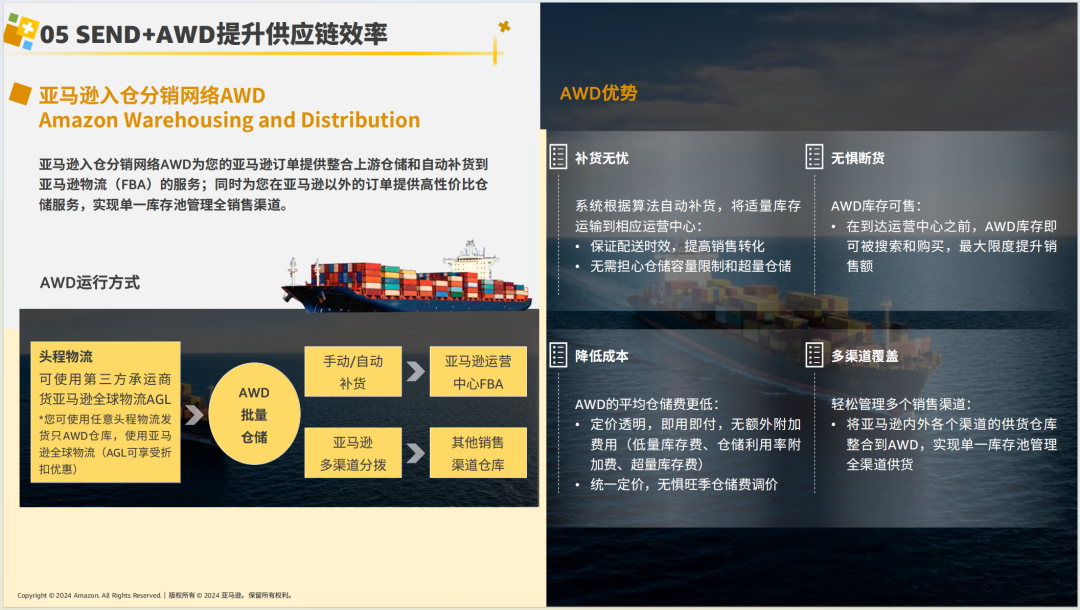
Task: Click the line 储服务，实现单一库存池管理全销售渠道。
Action: pos(163,204)
